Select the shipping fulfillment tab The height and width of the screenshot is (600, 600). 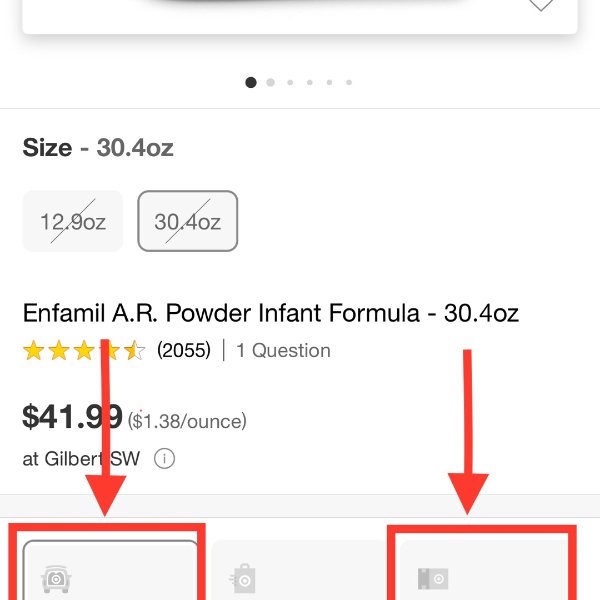485,570
